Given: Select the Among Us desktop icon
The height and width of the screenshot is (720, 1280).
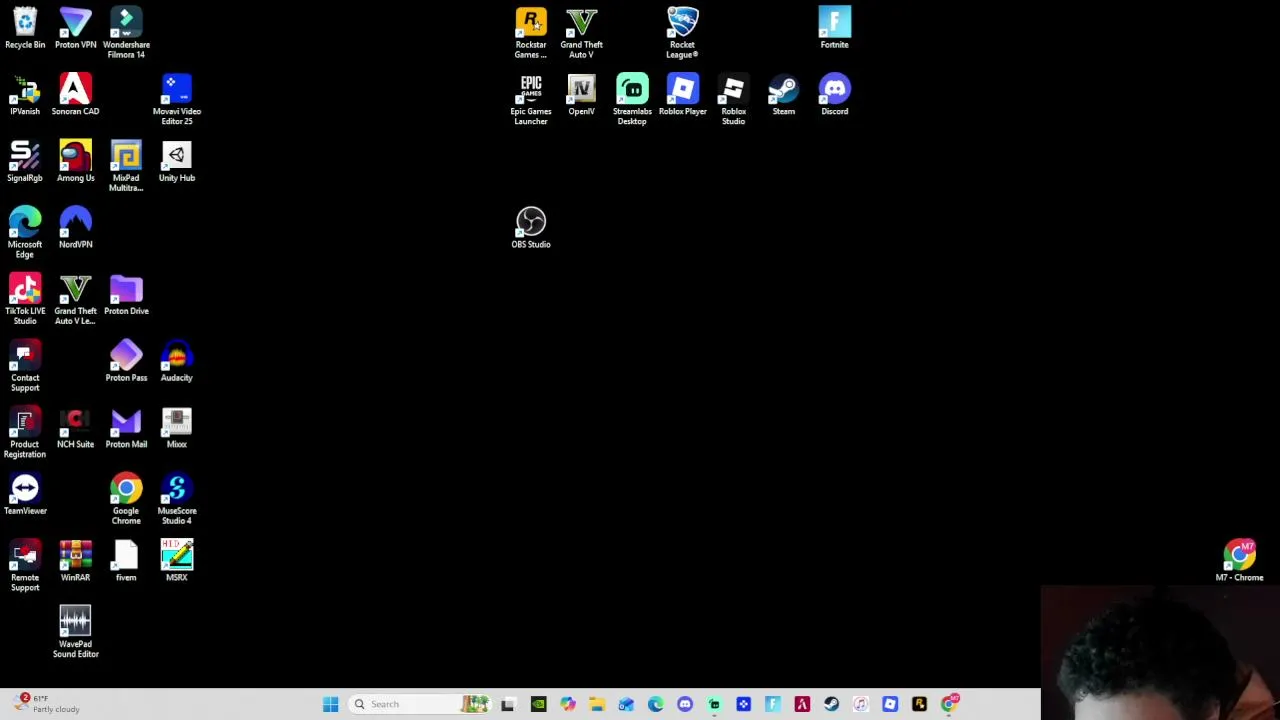Looking at the screenshot, I should 76,162.
